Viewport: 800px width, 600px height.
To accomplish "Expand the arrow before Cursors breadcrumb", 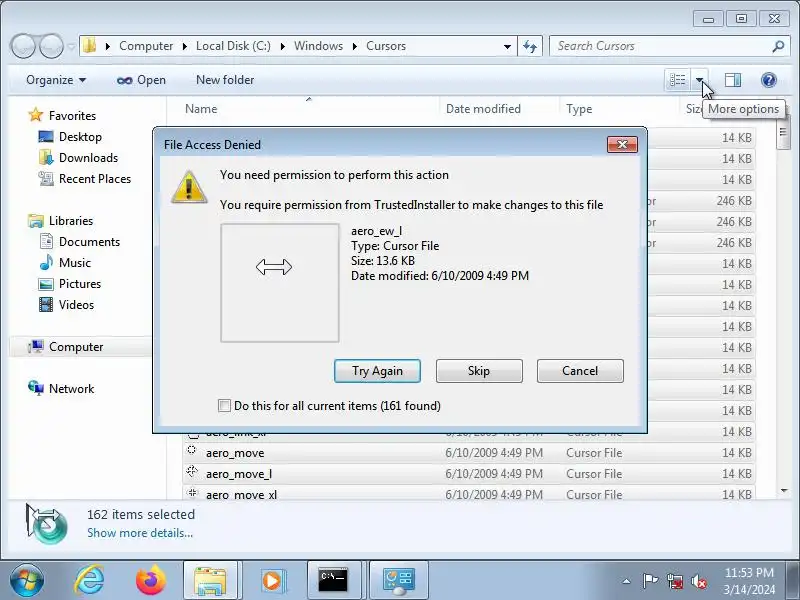I will (x=355, y=46).
